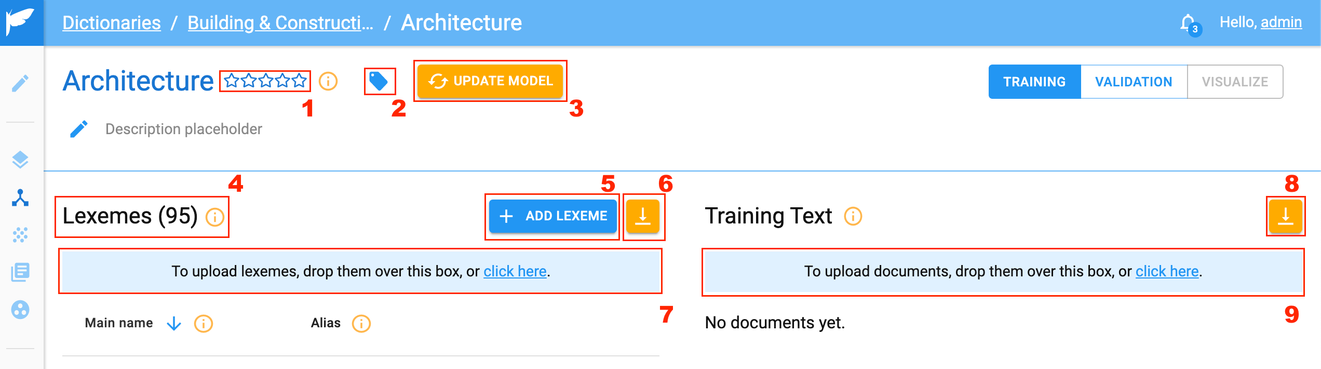Switch to the VALIDATION tab
Image resolution: width=1321 pixels, height=369 pixels.
(1133, 82)
